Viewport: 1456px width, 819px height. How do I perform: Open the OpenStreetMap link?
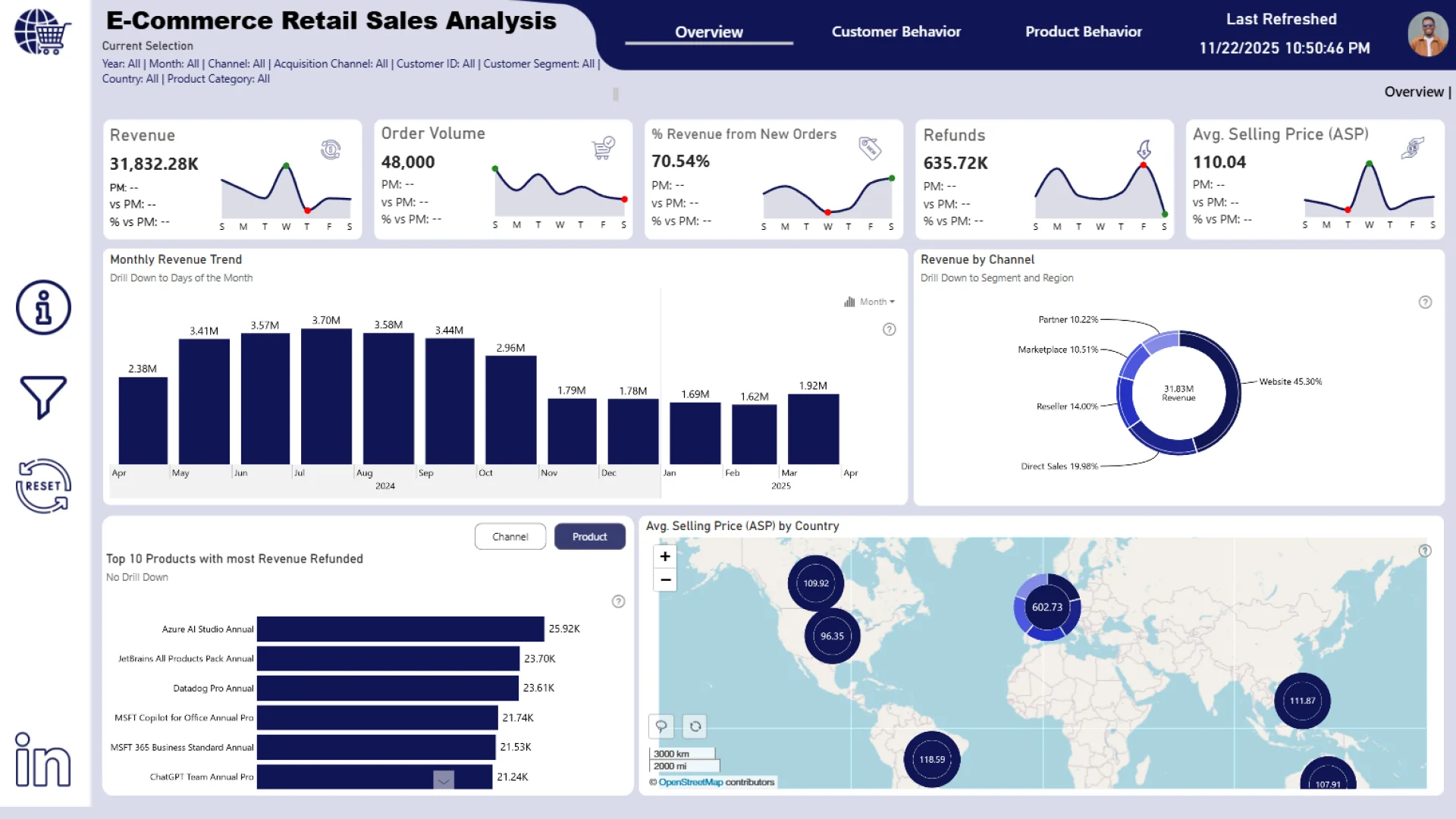690,783
